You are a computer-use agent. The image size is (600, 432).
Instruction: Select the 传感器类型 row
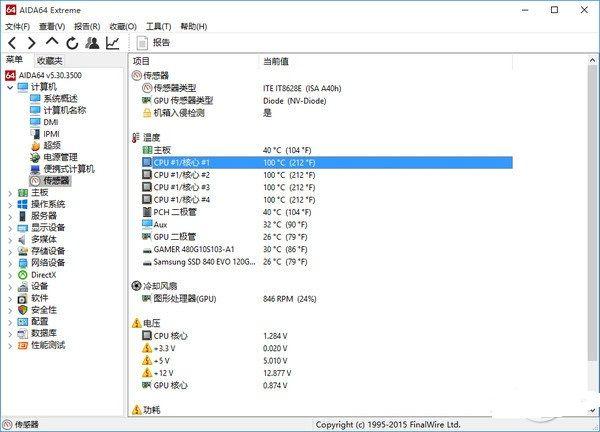tap(327, 88)
